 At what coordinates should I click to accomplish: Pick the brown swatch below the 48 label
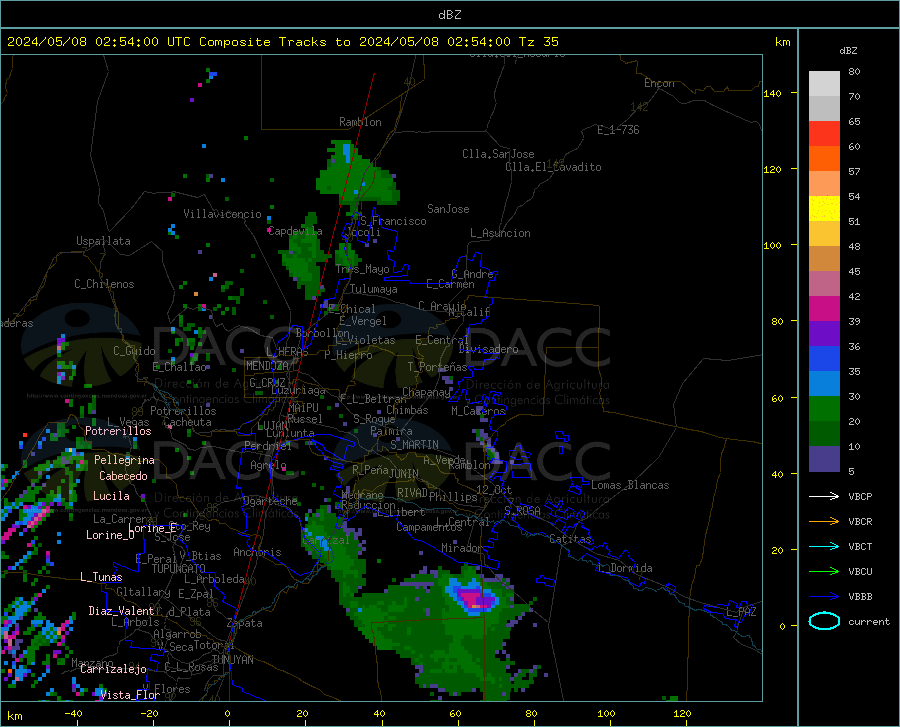824,259
